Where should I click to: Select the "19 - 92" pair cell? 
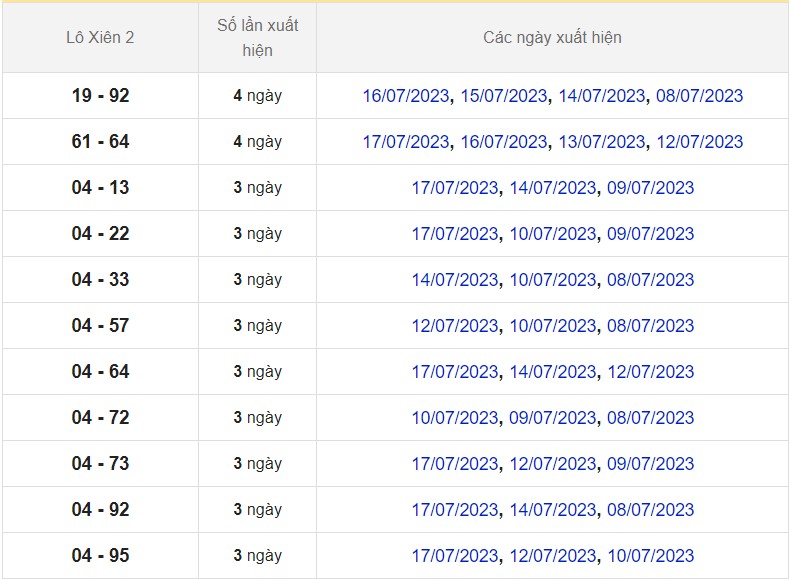[x=100, y=96]
